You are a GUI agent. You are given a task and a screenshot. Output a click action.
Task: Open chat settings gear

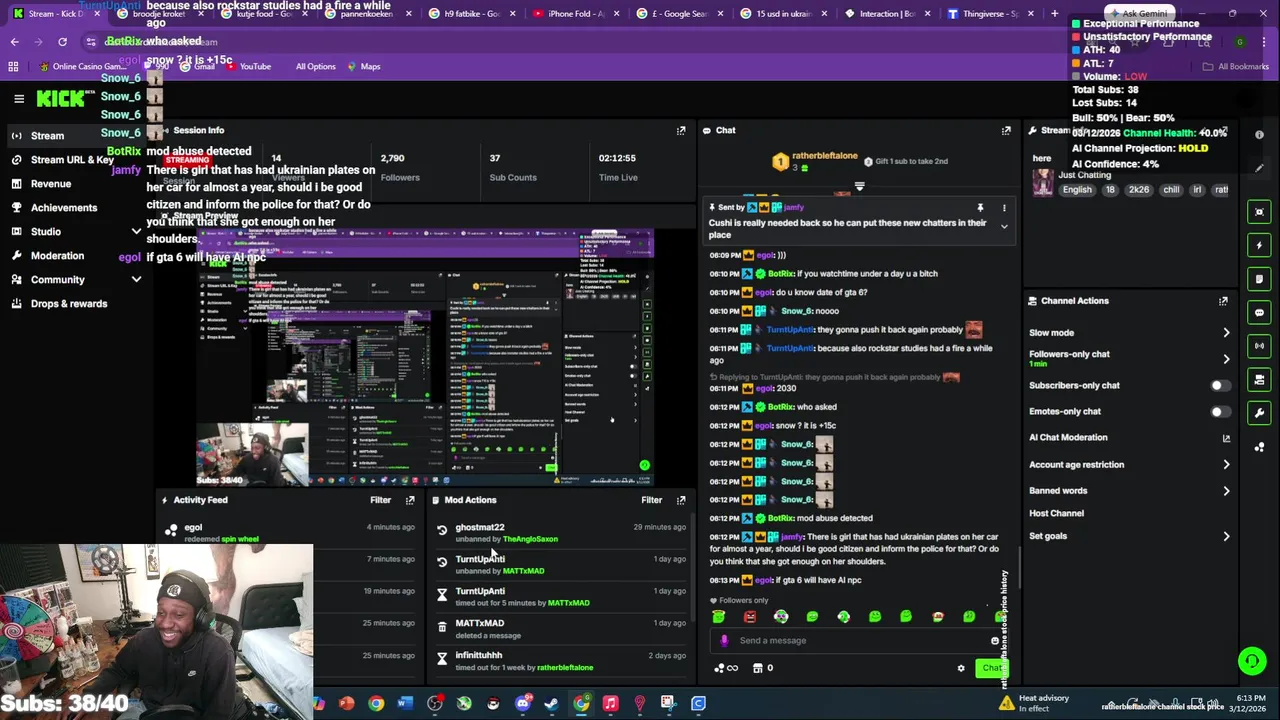click(961, 669)
